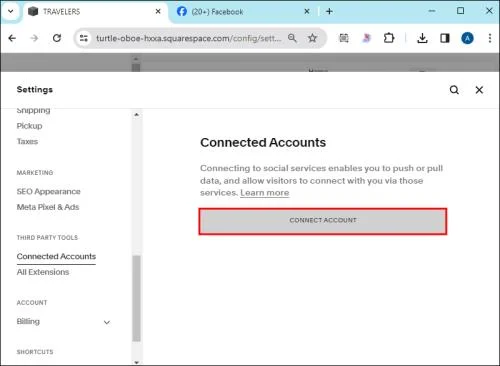Open Chrome three-dot menu
This screenshot has height=366, width=500.
pos(490,38)
